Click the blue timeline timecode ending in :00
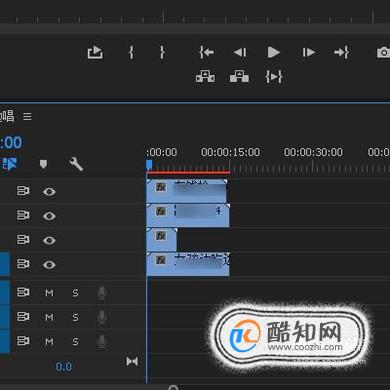The image size is (390, 390). [x=11, y=143]
